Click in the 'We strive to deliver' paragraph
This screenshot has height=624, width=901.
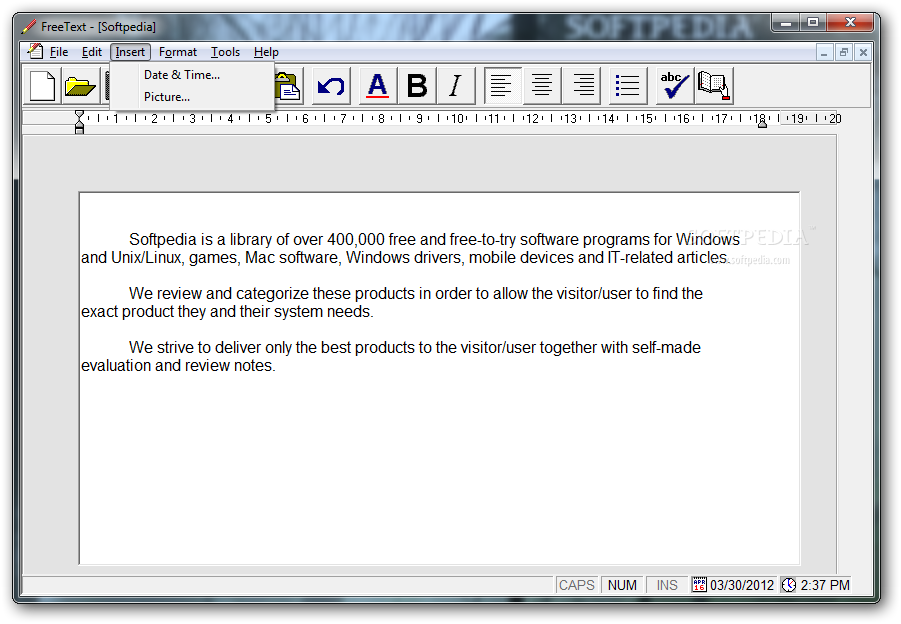[x=391, y=356]
